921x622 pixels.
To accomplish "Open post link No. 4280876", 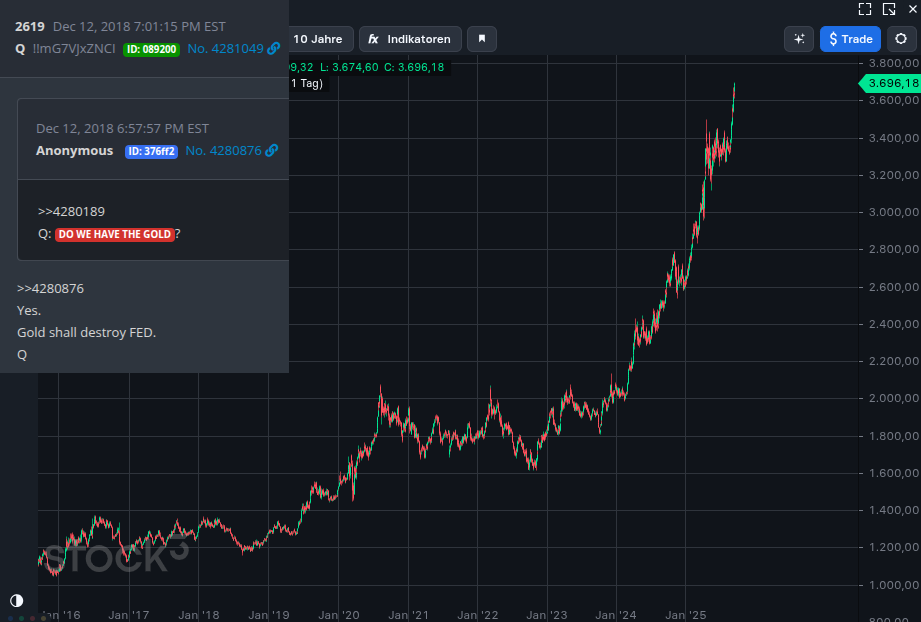I will pyautogui.click(x=223, y=150).
